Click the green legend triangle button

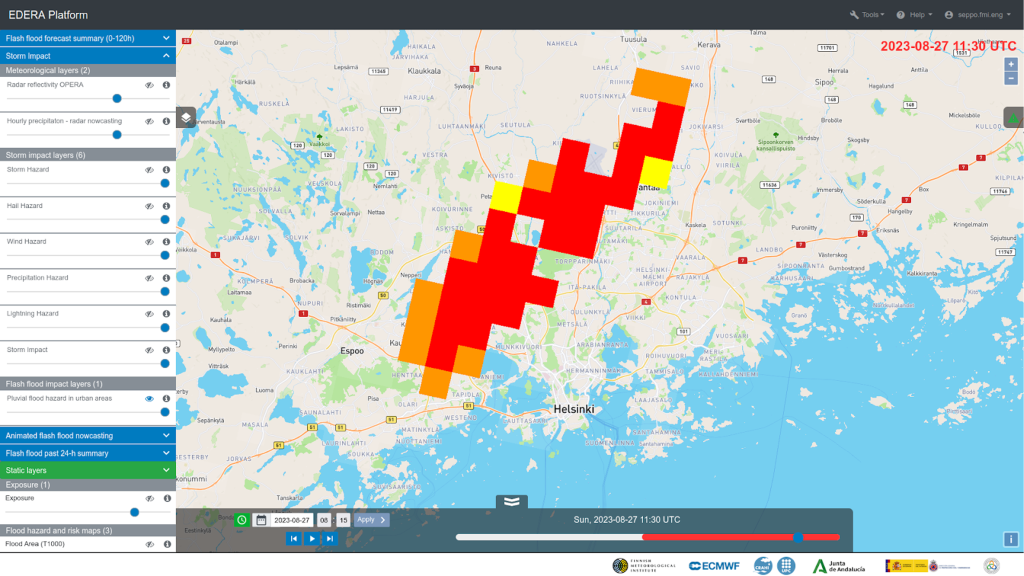pos(1013,118)
